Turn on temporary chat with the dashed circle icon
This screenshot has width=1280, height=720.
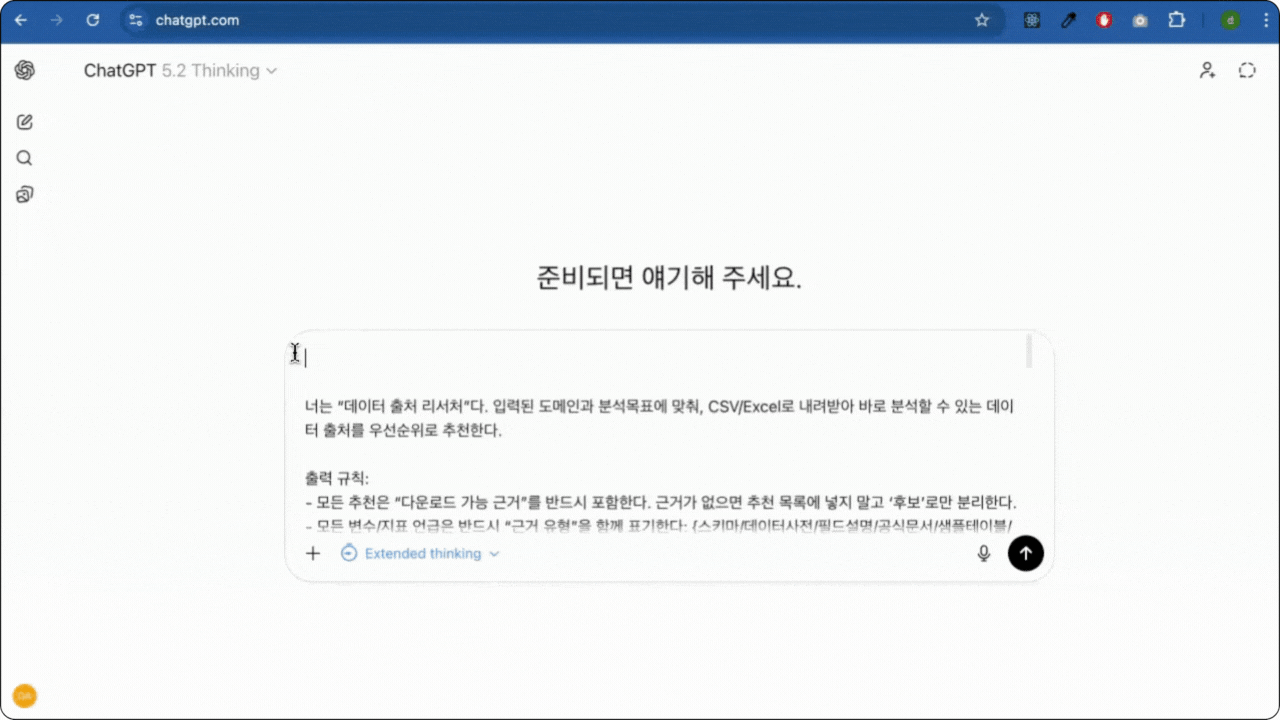(1246, 70)
